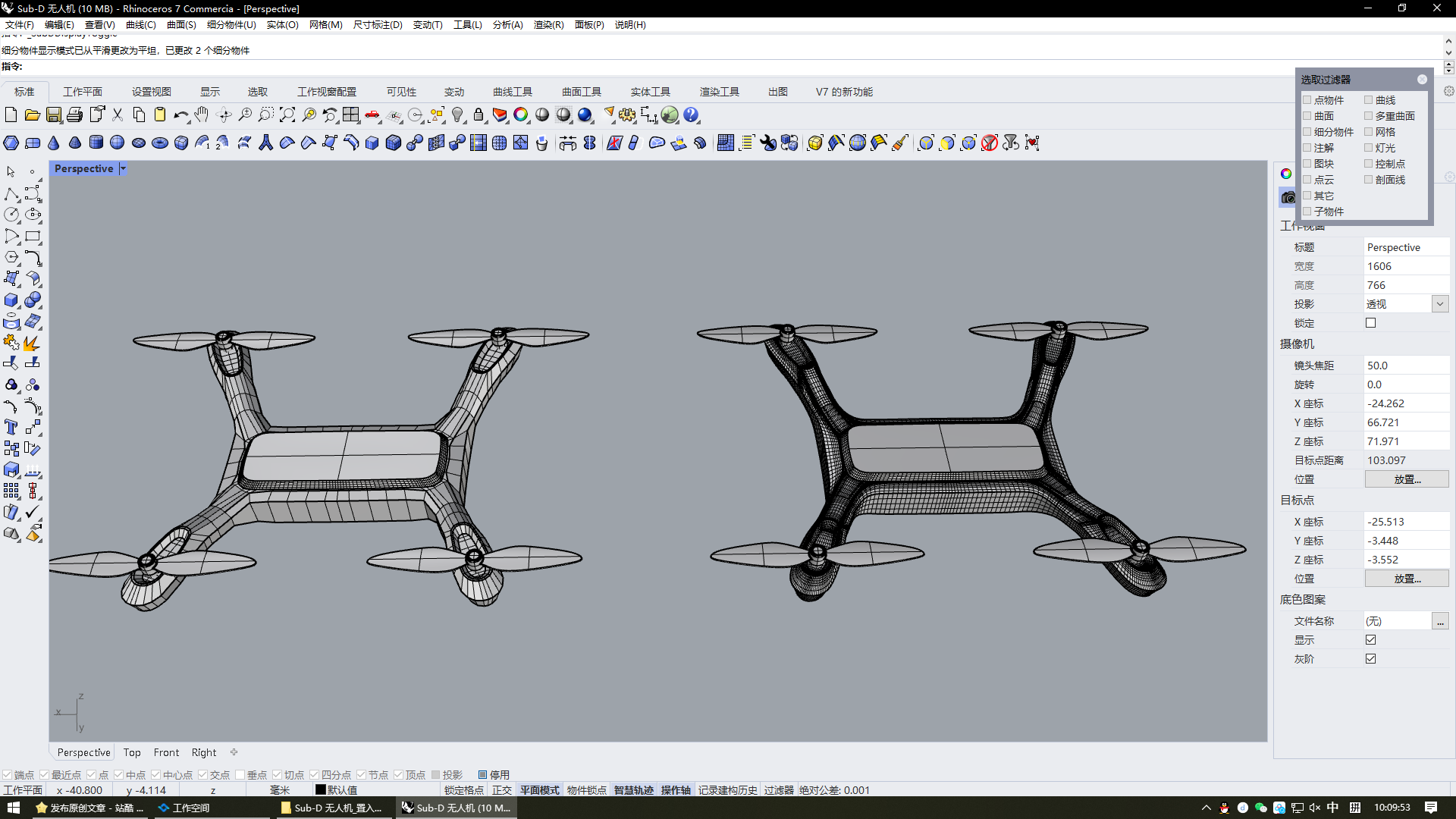
Task: Click the Save file icon
Action: pos(54,115)
